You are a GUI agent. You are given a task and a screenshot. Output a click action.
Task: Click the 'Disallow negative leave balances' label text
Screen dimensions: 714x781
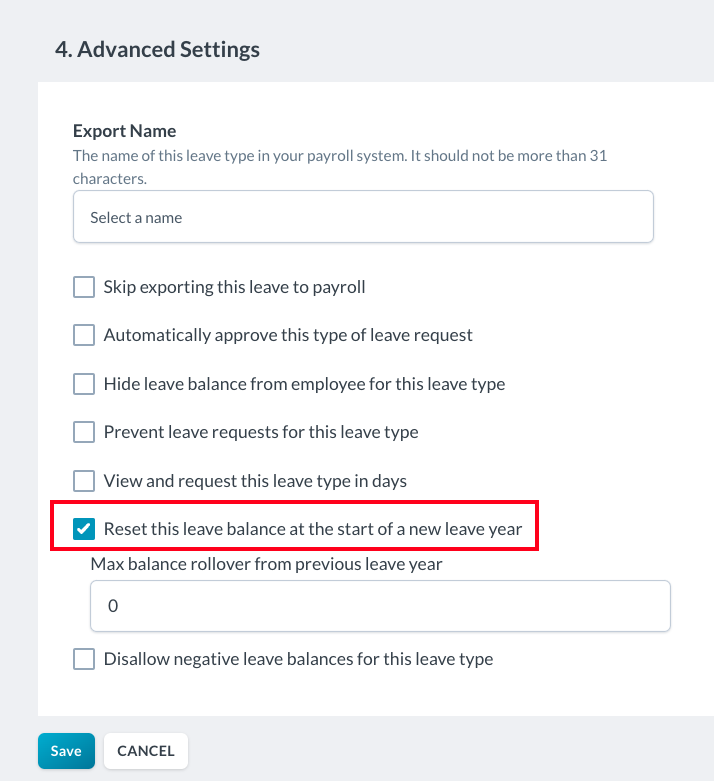298,659
